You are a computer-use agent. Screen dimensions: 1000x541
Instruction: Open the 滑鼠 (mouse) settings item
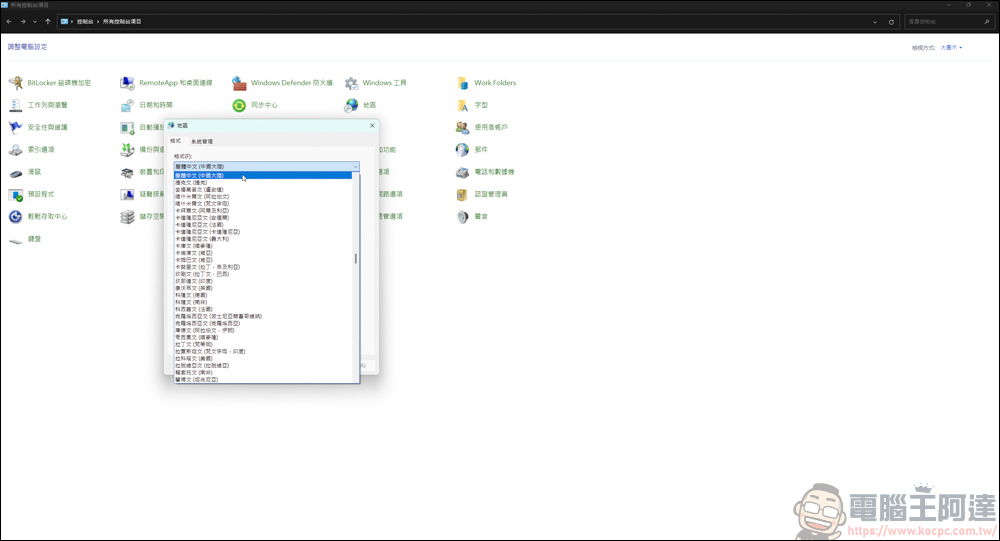click(26, 172)
